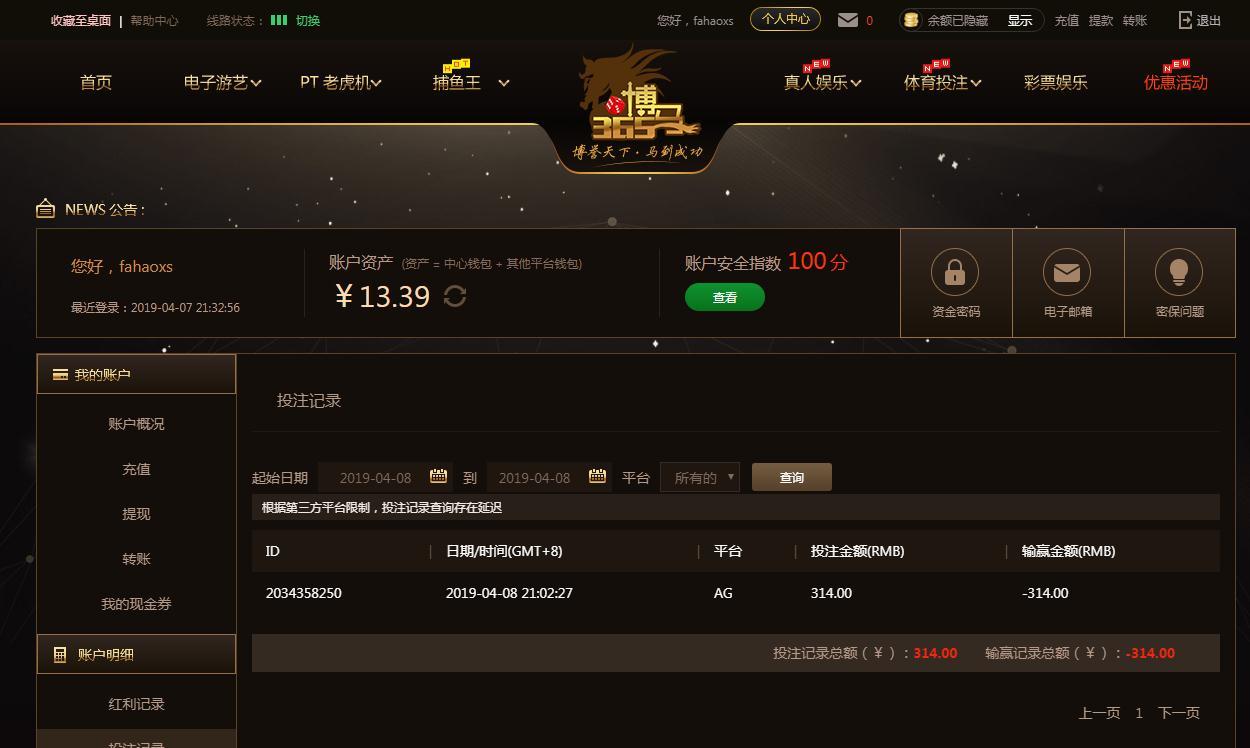This screenshot has width=1250, height=748.
Task: Open the 电子邮箱 envelope icon
Action: click(x=1067, y=272)
